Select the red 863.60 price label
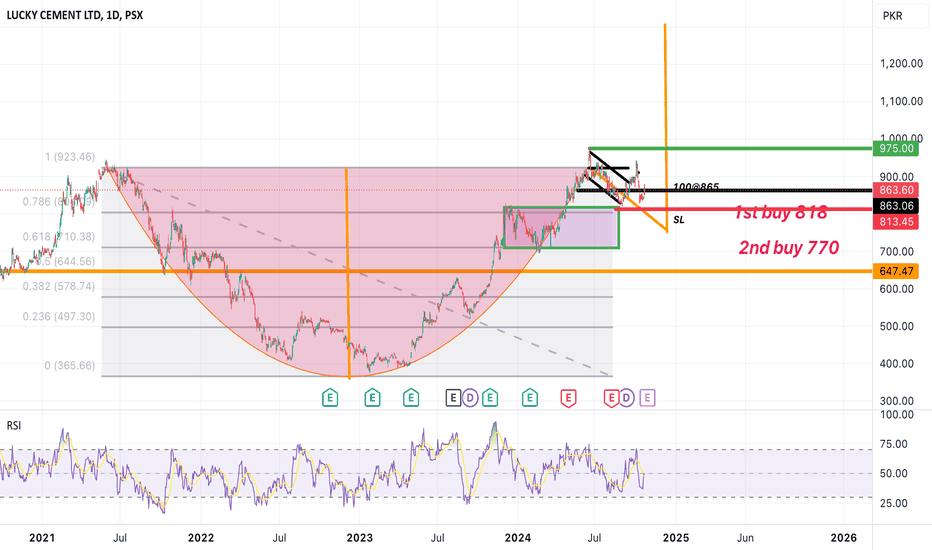932x550 pixels. click(896, 190)
